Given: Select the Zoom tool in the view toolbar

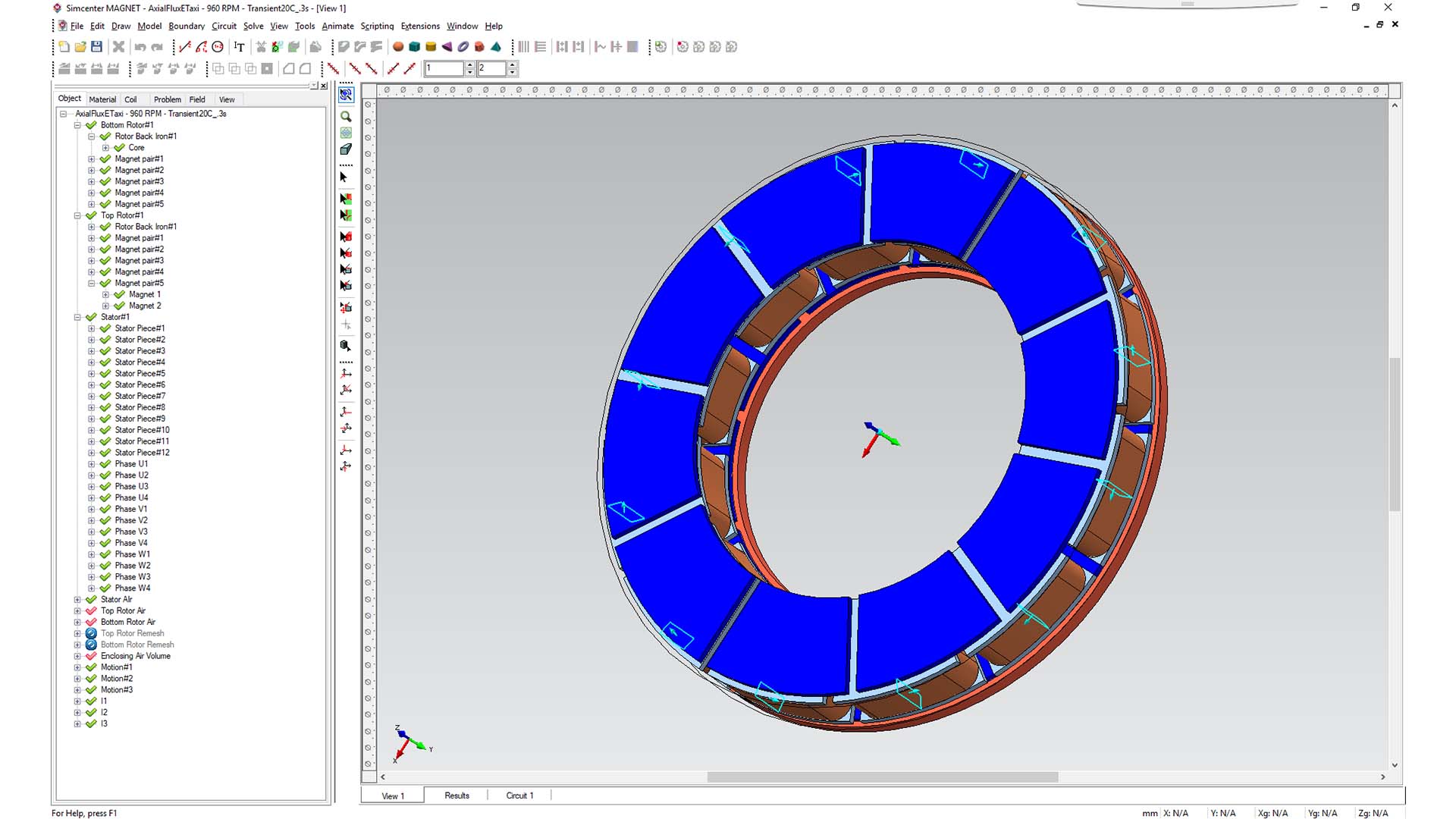Looking at the screenshot, I should [346, 117].
